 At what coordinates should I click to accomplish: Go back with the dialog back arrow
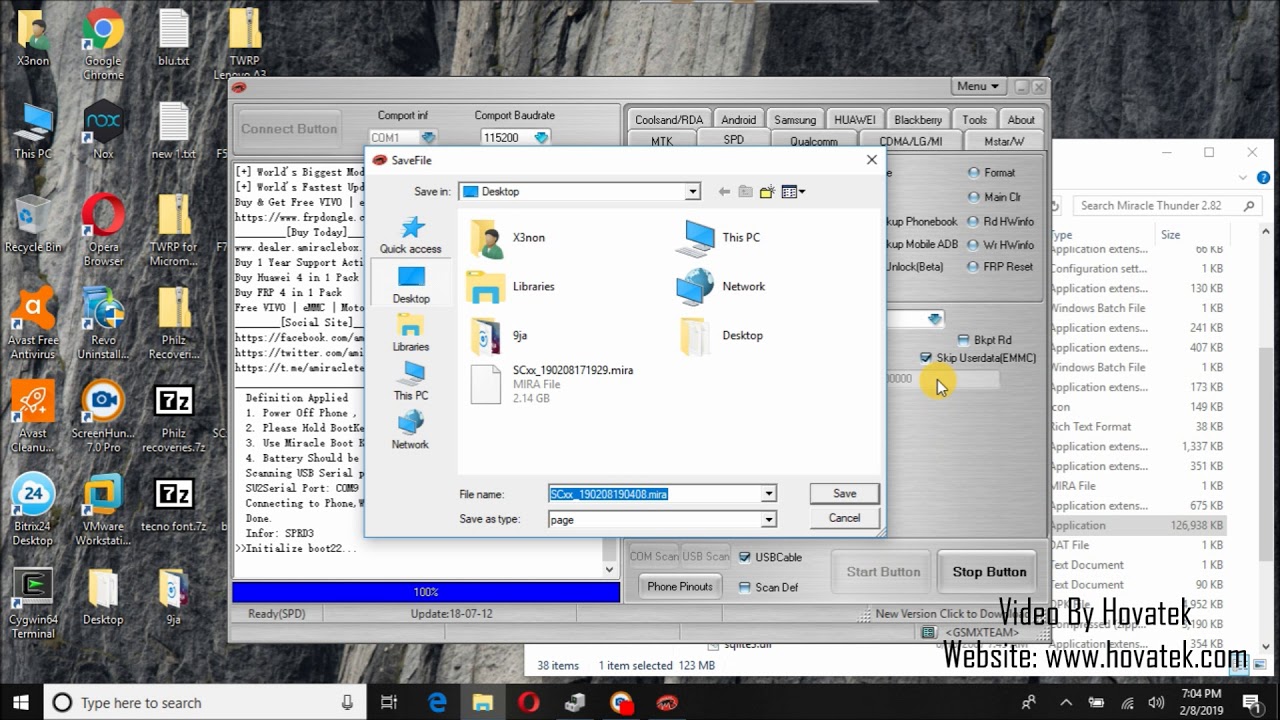pos(724,192)
